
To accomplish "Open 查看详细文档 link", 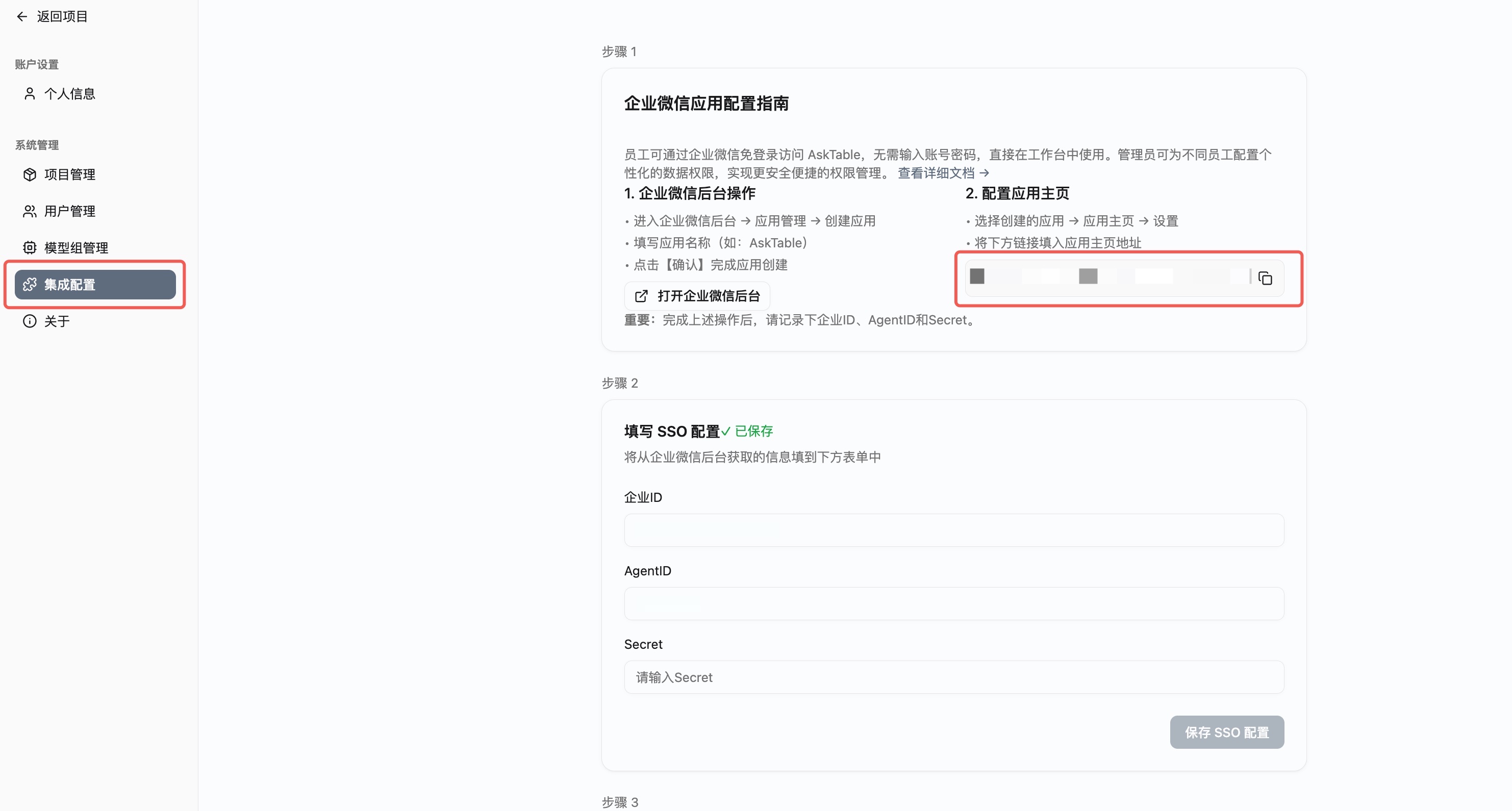I will (943, 172).
